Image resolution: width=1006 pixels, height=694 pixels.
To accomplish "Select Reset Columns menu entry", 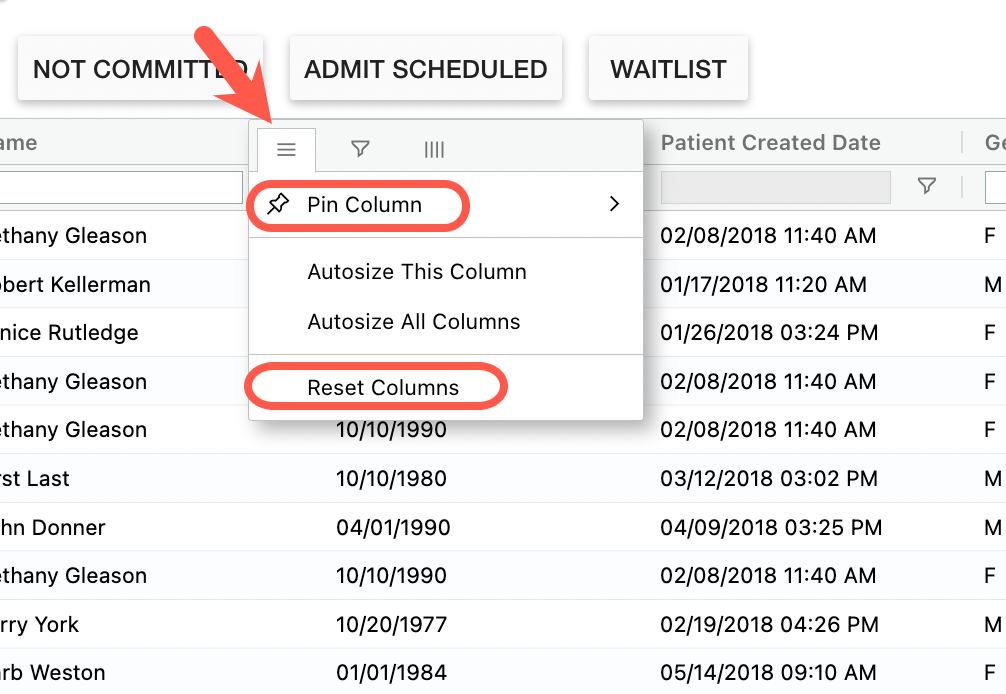I will [383, 388].
